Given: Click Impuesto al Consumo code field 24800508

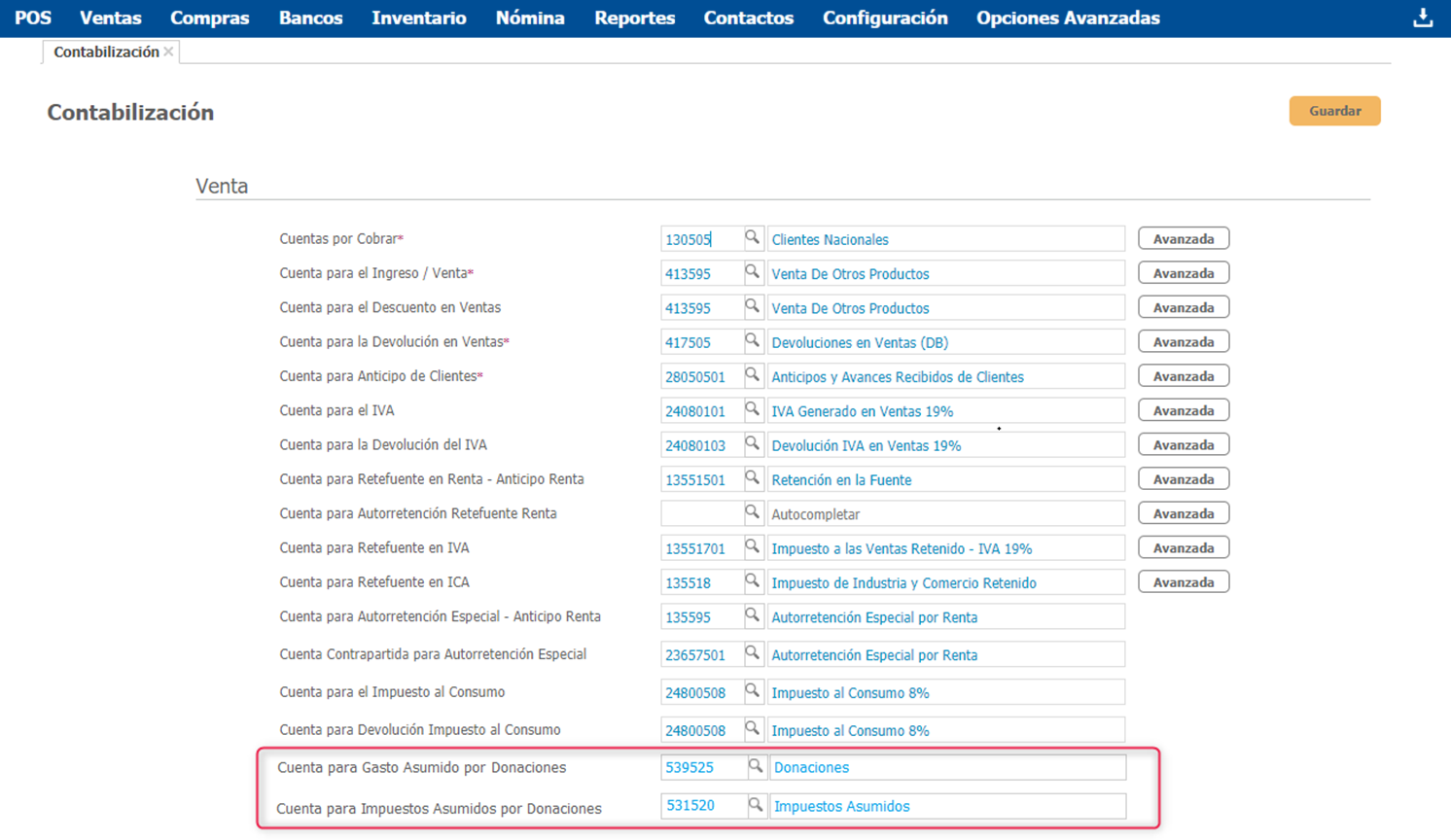Looking at the screenshot, I should 700,692.
